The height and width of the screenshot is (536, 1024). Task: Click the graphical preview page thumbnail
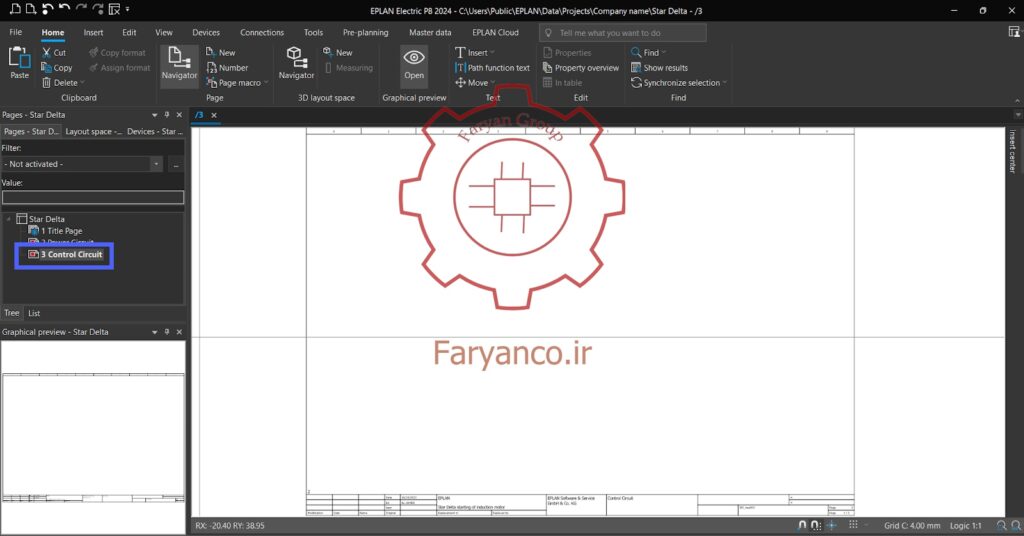pos(93,437)
